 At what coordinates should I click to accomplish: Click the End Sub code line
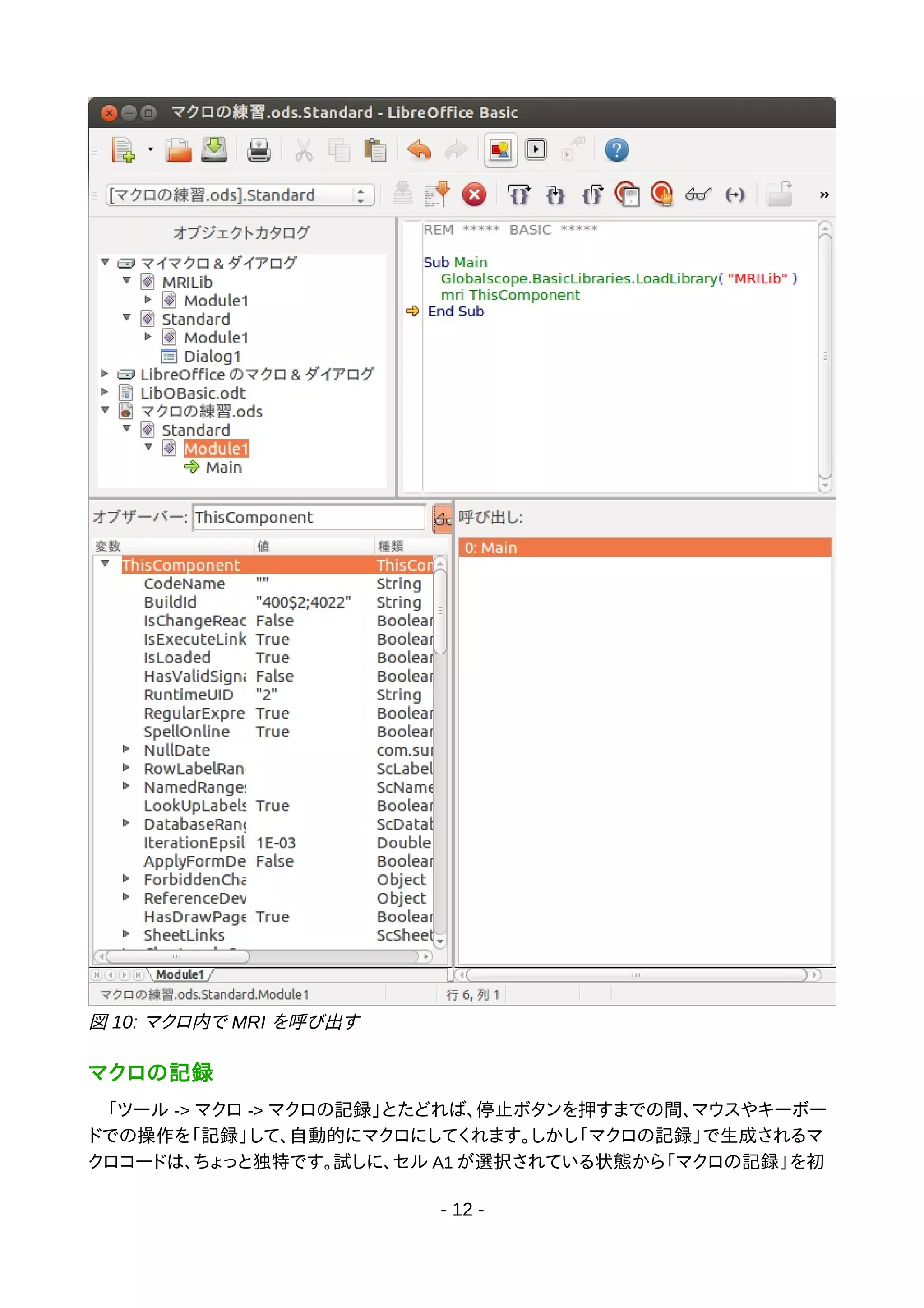(455, 311)
